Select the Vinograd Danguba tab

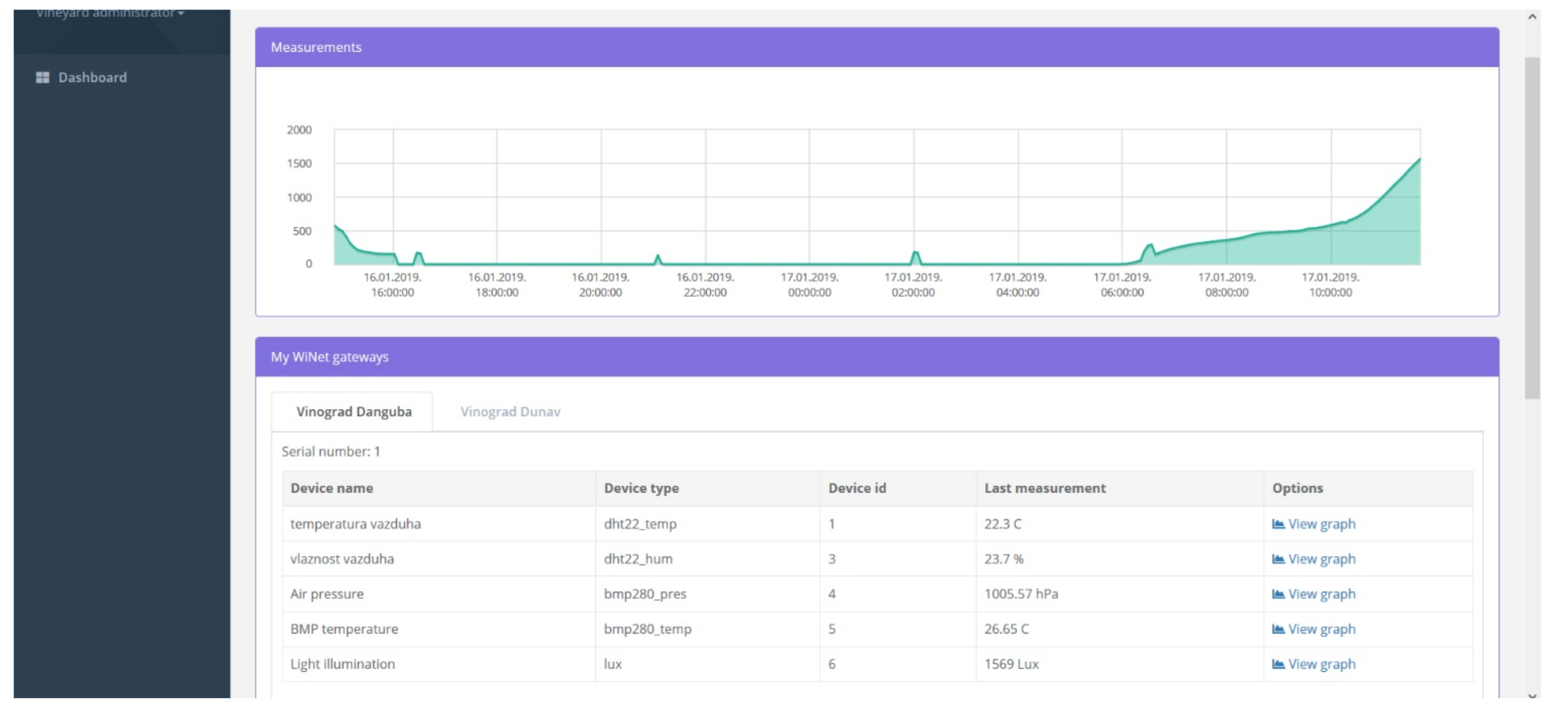354,411
